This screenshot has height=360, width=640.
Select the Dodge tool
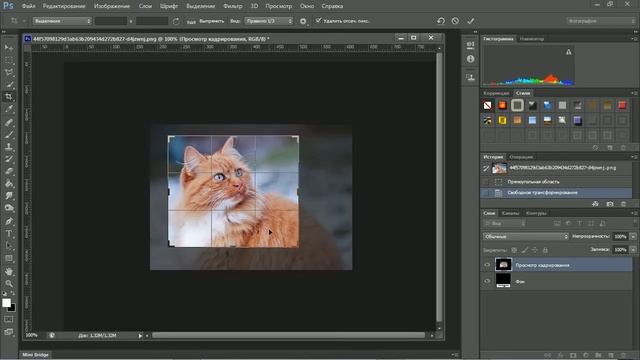(x=9, y=208)
